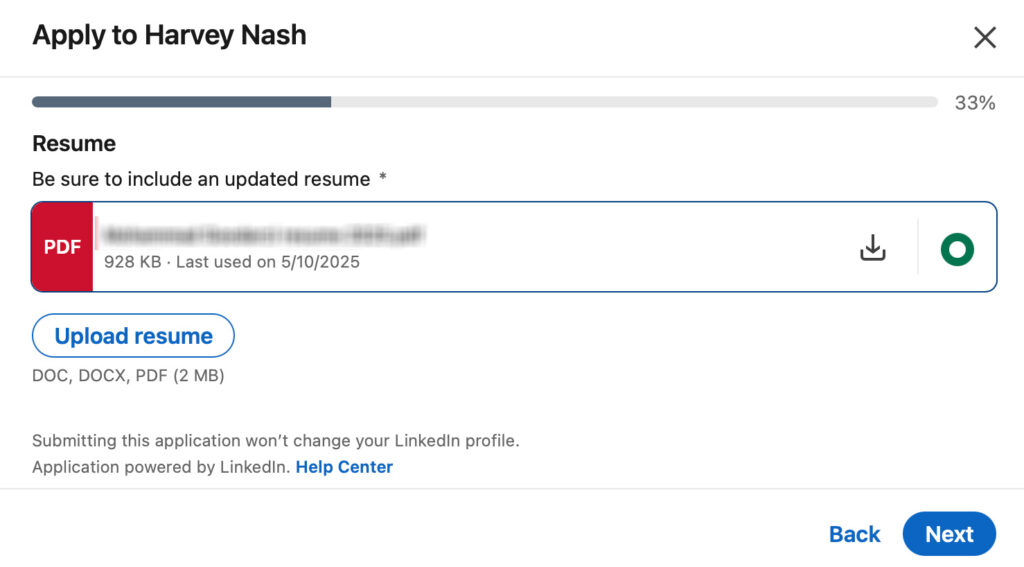Download the selected PDF resume
This screenshot has height=567, width=1024.
tap(872, 248)
